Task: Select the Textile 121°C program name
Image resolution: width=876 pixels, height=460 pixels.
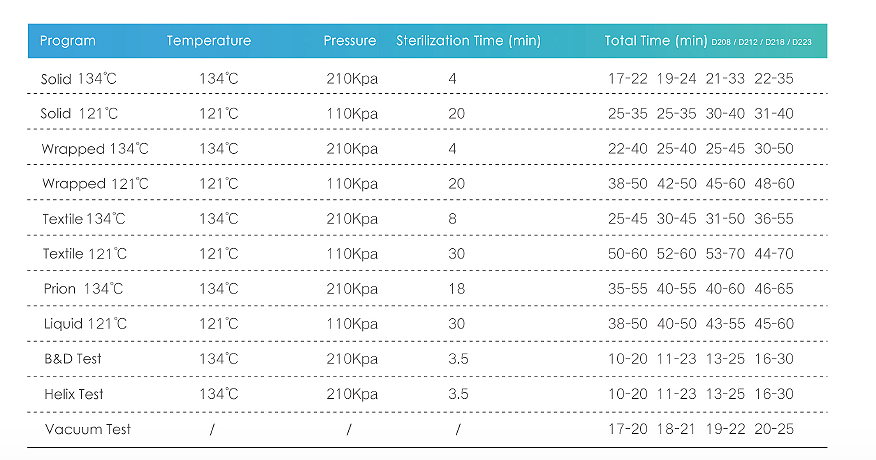Action: [x=85, y=254]
